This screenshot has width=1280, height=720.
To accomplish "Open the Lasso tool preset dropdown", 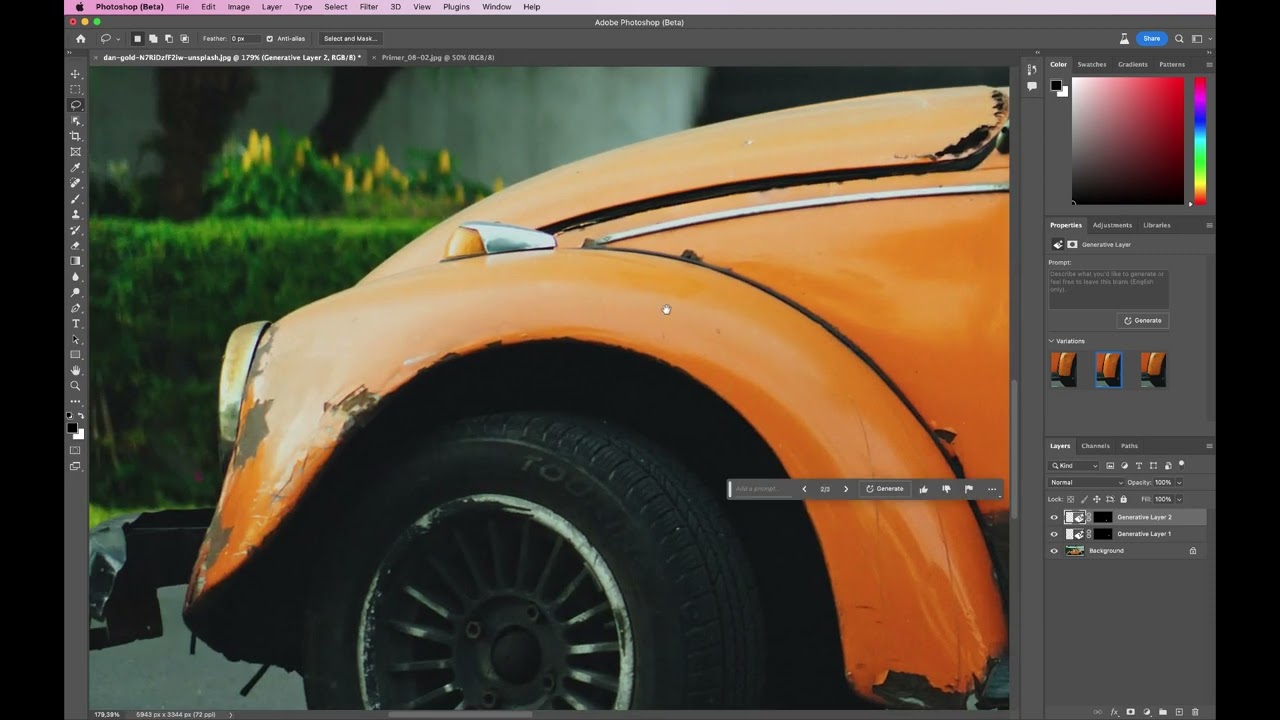I will 108,39.
